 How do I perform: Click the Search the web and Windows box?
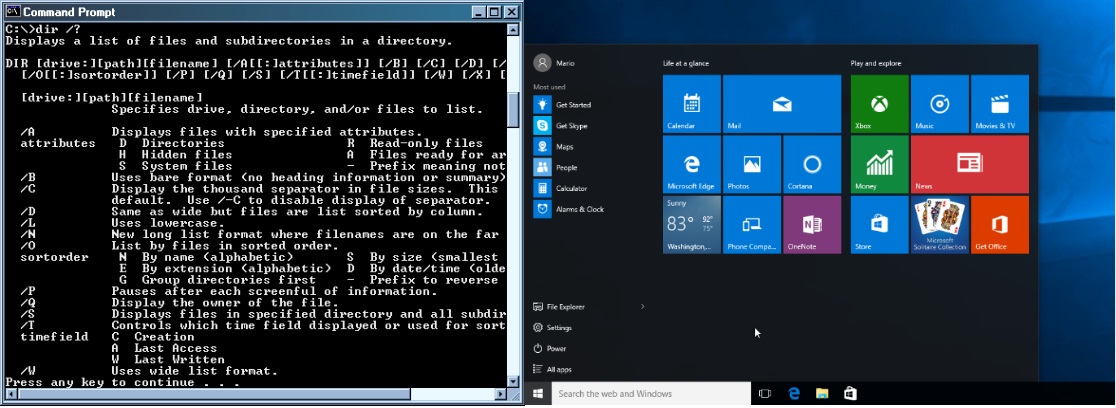coord(651,394)
